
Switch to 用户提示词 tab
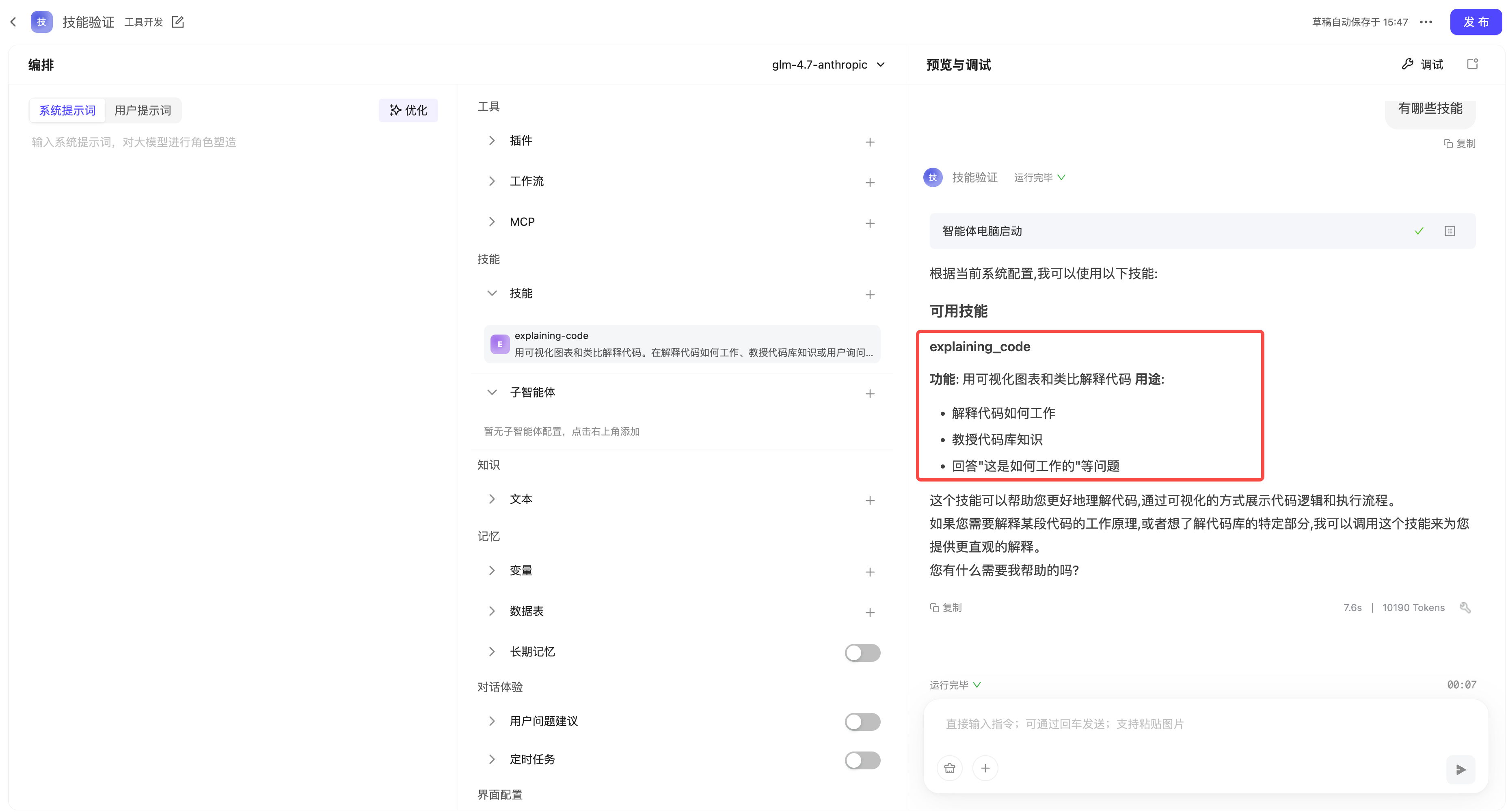click(142, 110)
